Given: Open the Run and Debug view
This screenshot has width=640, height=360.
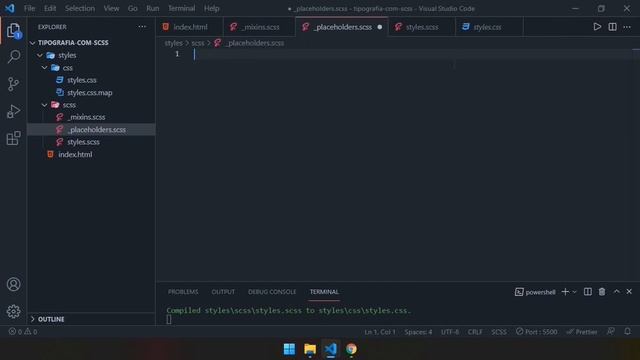Looking at the screenshot, I should pyautogui.click(x=13, y=111).
